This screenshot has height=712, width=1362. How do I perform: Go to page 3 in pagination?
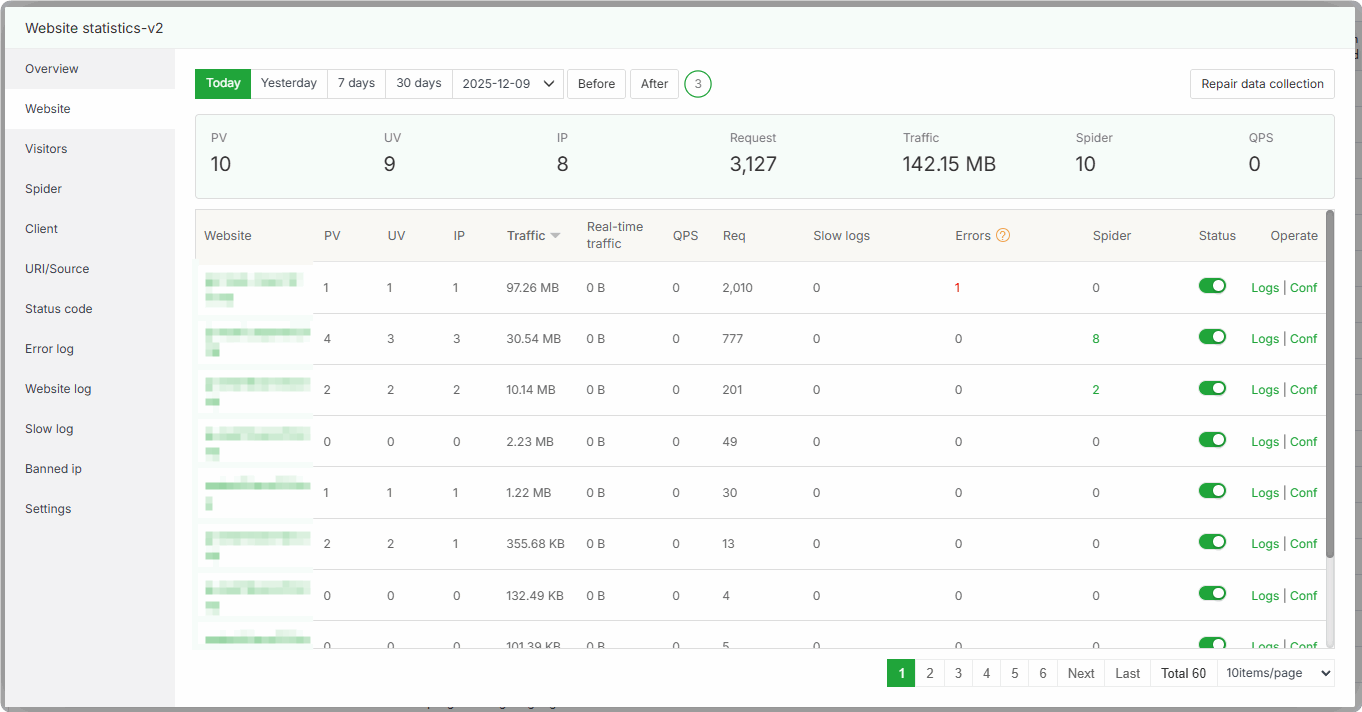click(958, 673)
